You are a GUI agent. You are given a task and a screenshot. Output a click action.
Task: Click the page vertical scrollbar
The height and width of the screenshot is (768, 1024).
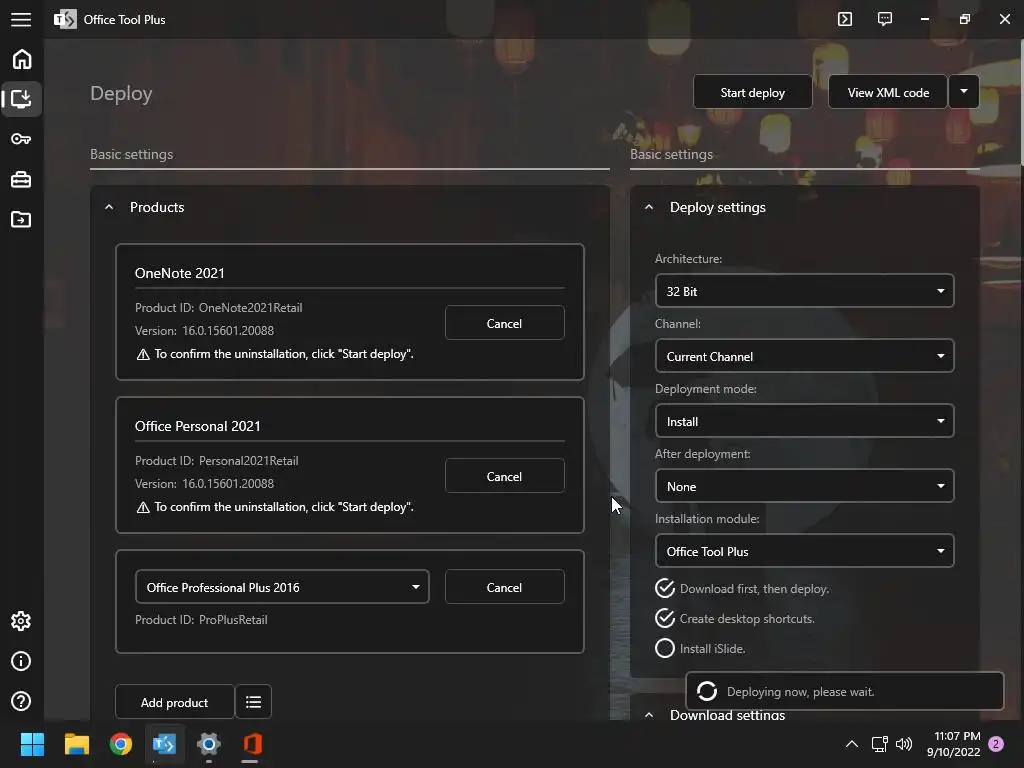tap(1021, 103)
